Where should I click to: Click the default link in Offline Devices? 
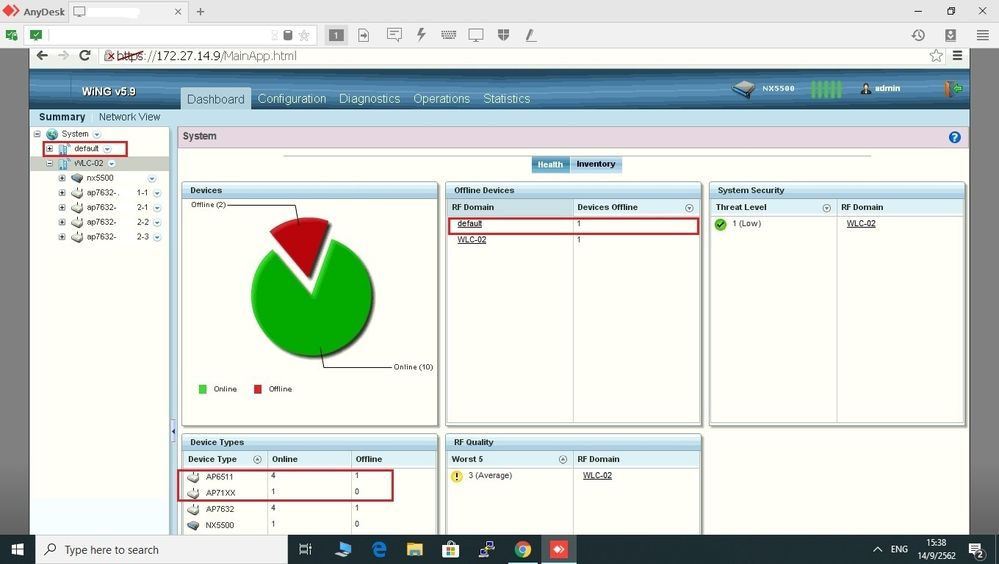click(469, 224)
